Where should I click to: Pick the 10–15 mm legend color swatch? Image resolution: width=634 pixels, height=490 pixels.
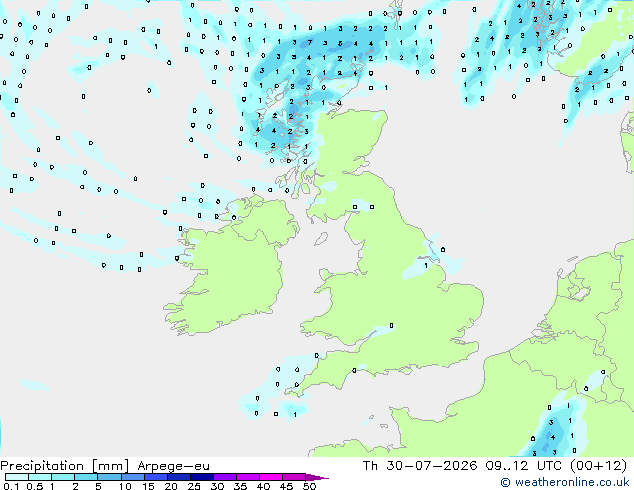(x=132, y=477)
